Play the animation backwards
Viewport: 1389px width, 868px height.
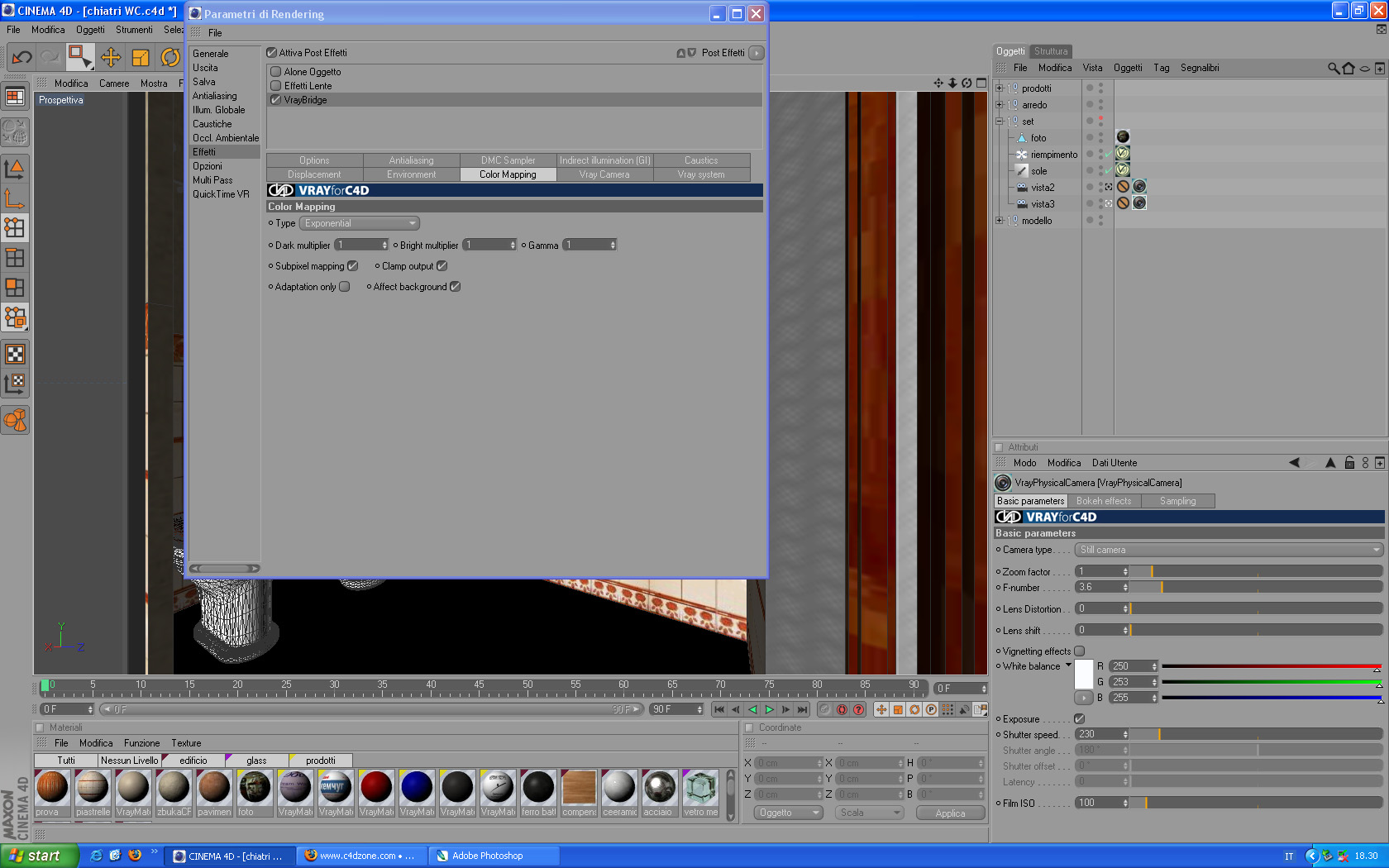tap(752, 709)
